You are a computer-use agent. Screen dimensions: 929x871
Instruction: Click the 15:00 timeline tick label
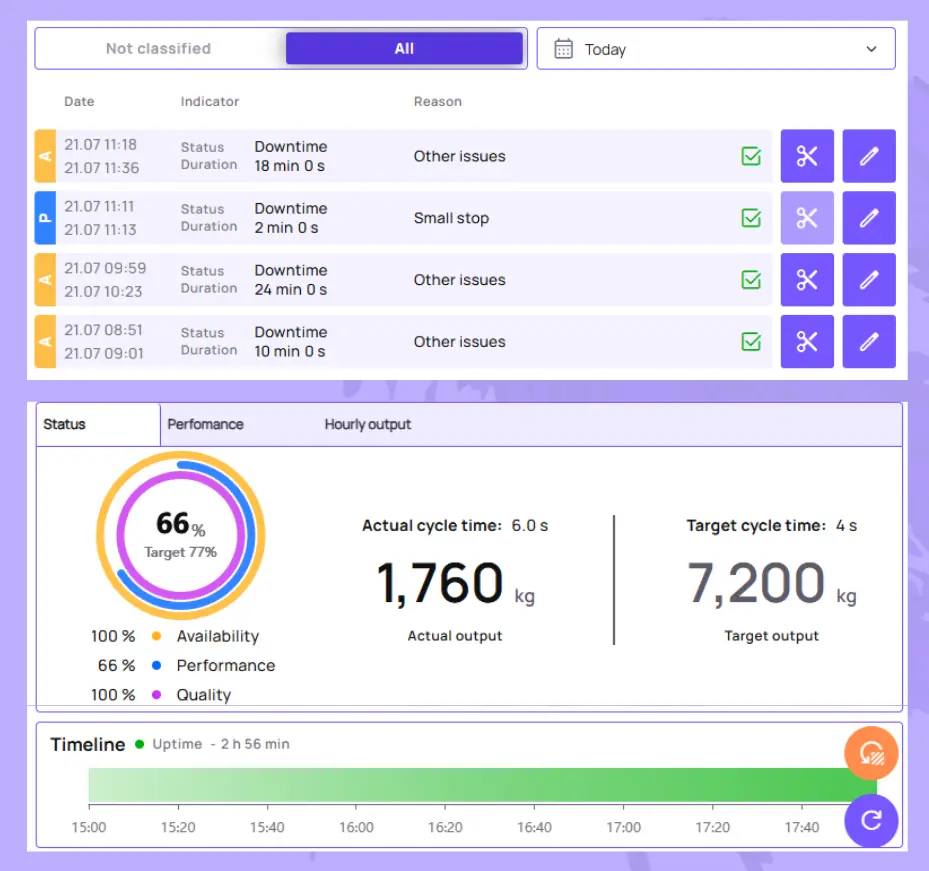click(x=89, y=827)
